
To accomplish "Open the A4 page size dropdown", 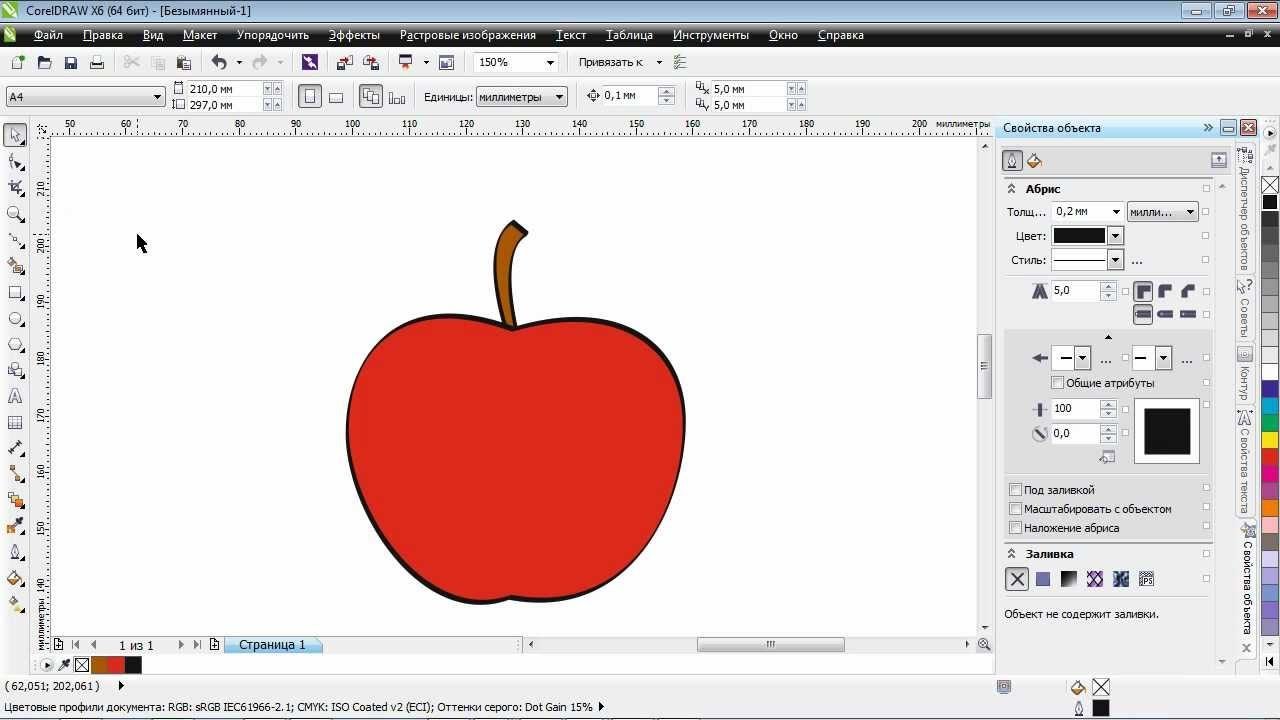I will tap(157, 97).
